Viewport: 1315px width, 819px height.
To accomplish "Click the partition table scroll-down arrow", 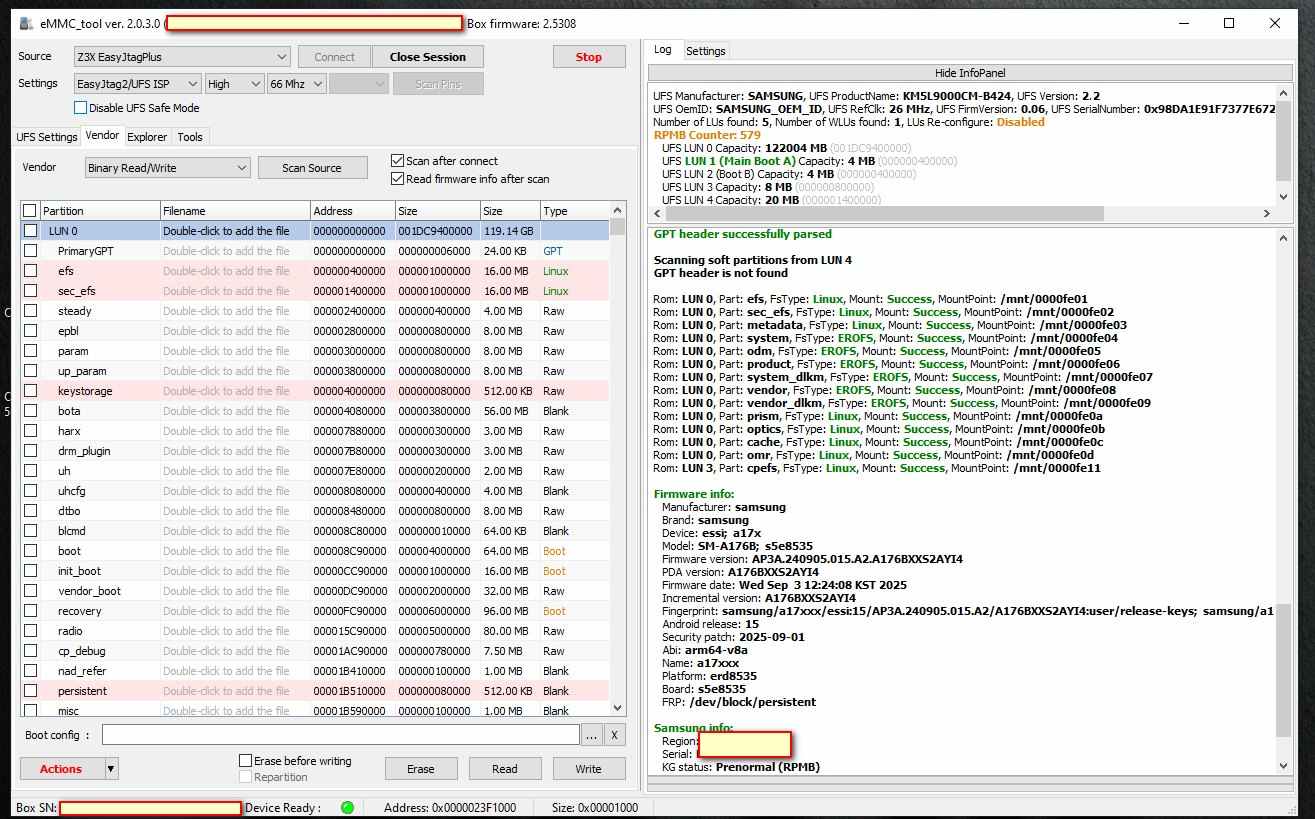I will click(x=618, y=709).
